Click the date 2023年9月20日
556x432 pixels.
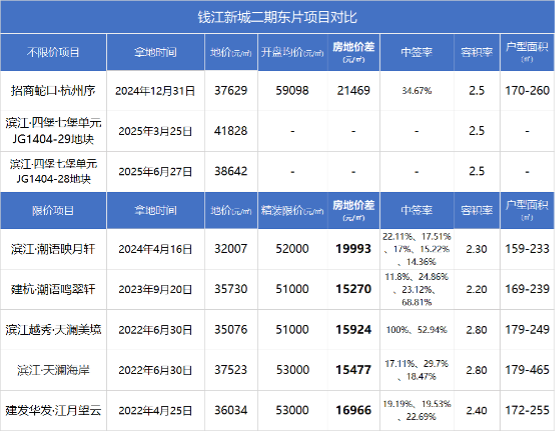point(155,290)
